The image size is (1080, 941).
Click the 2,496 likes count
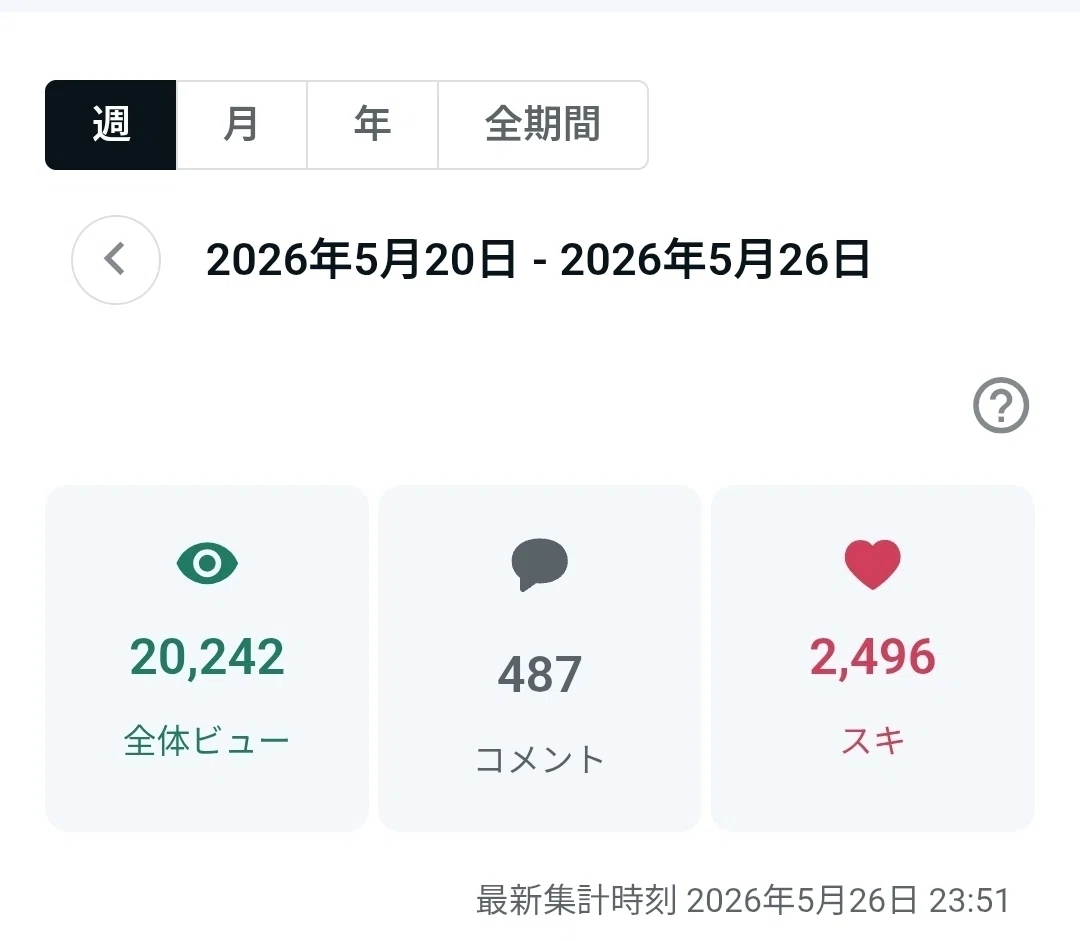tap(873, 657)
